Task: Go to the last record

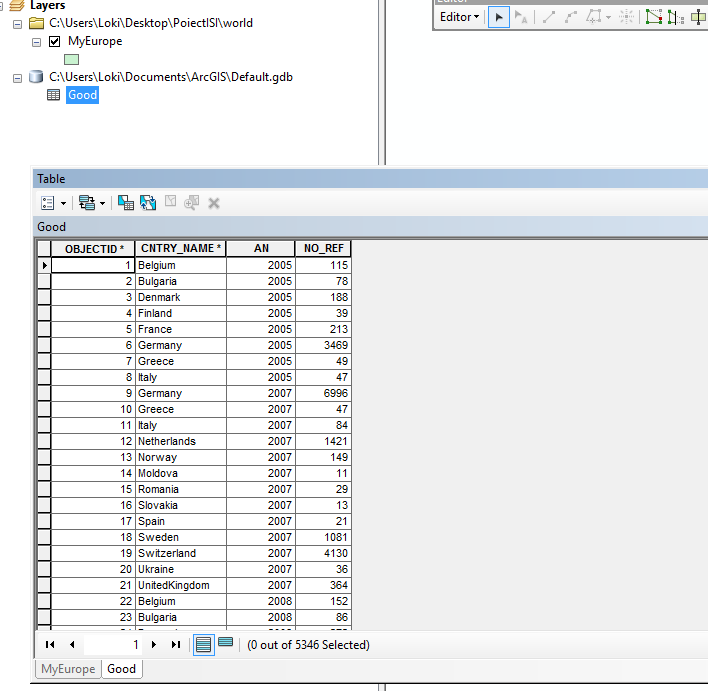Action: coord(176,644)
